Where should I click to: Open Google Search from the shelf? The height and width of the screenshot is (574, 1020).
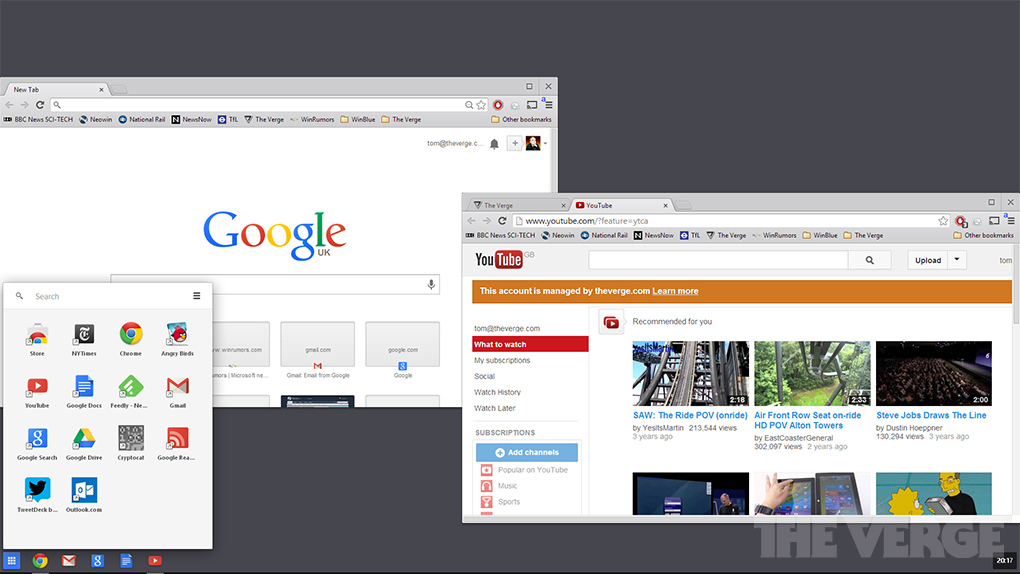coord(98,560)
